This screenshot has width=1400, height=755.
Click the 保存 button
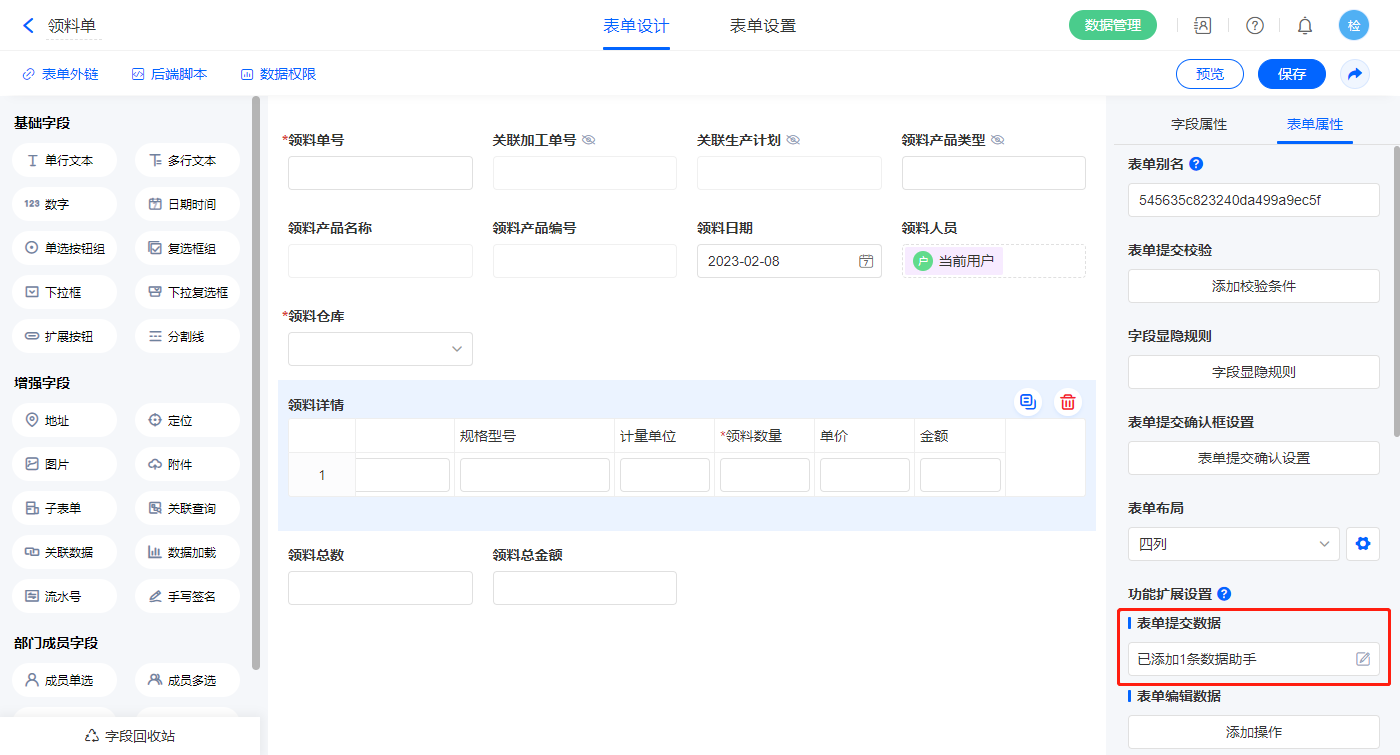(x=1291, y=74)
